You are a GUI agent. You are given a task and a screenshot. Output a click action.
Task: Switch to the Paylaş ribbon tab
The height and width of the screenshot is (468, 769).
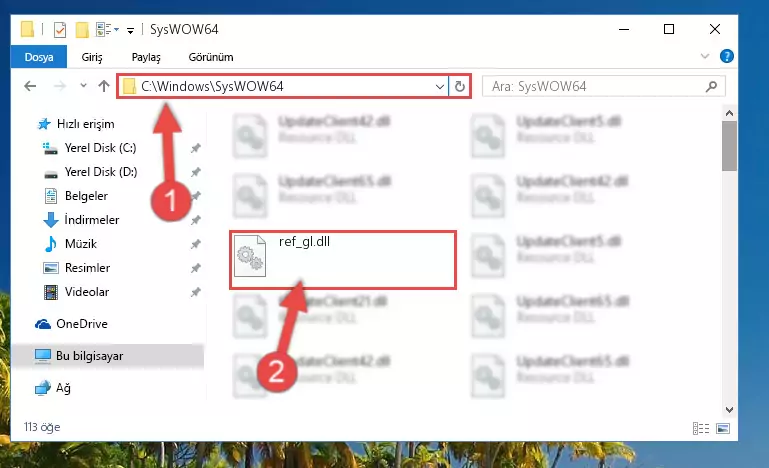(x=146, y=57)
